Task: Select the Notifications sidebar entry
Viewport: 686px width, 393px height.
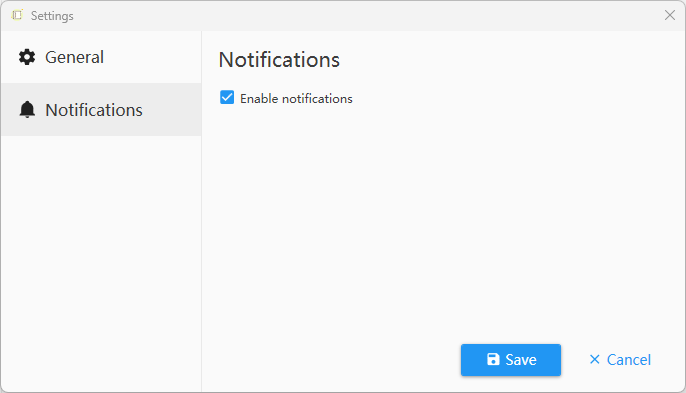Action: point(101,109)
